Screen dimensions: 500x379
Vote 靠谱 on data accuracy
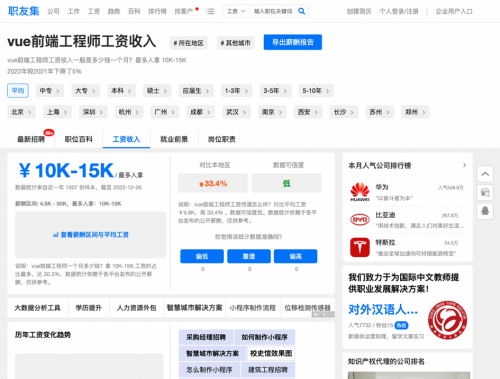(x=249, y=256)
